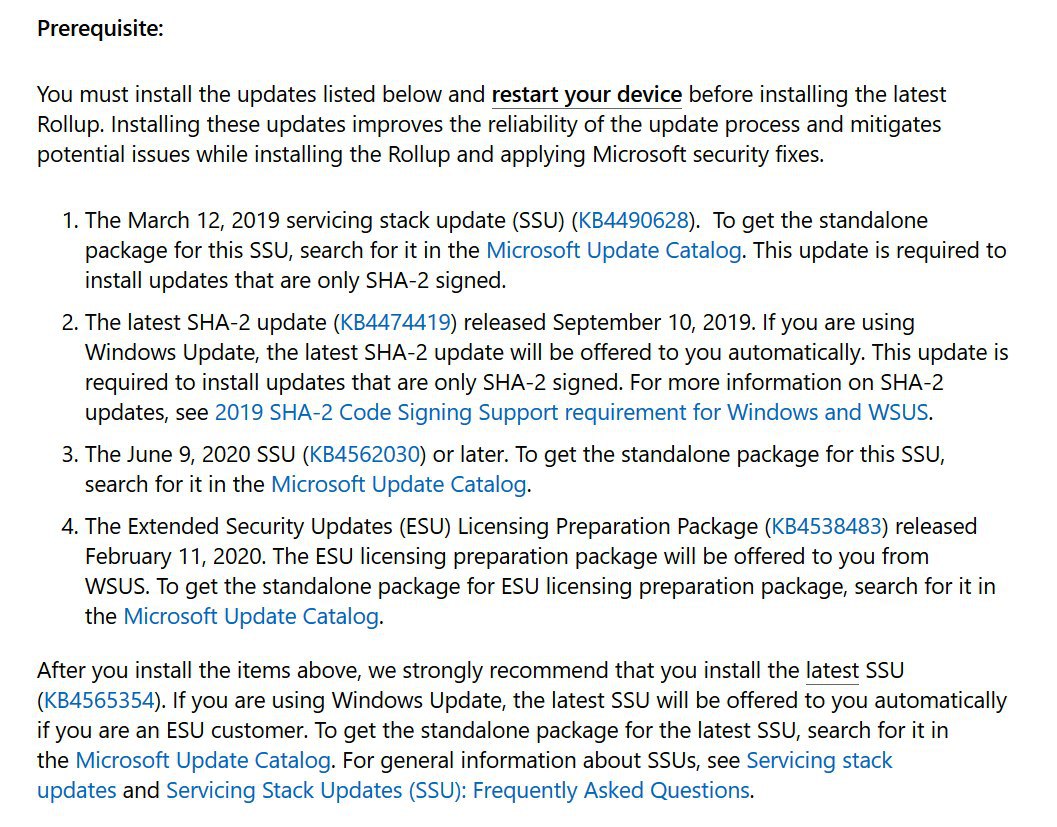Image resolution: width=1057 pixels, height=827 pixels.
Task: Click the KB4562030 June 2020 SSU link
Action: tap(364, 455)
